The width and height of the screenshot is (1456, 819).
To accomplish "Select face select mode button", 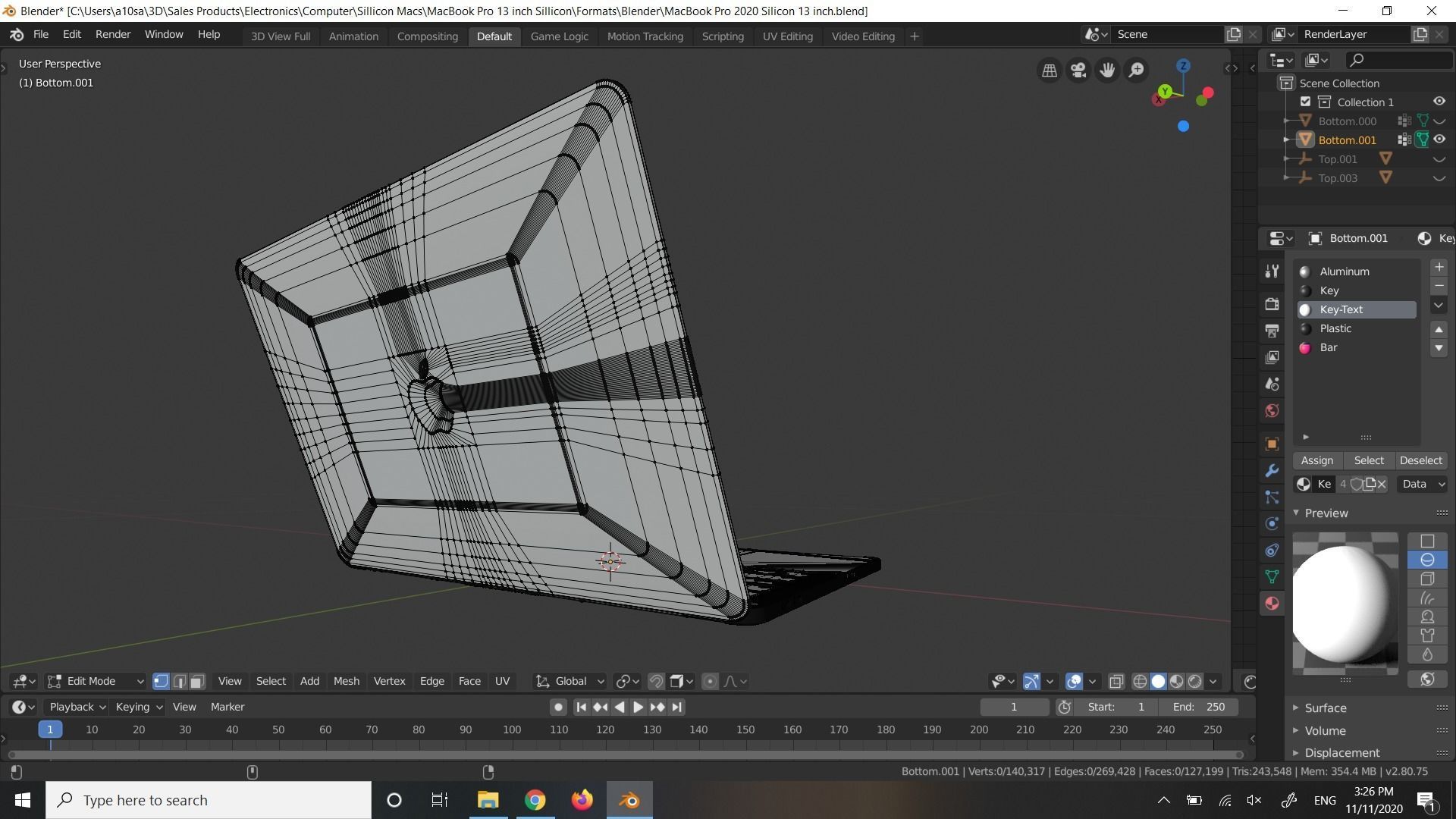I will (197, 681).
